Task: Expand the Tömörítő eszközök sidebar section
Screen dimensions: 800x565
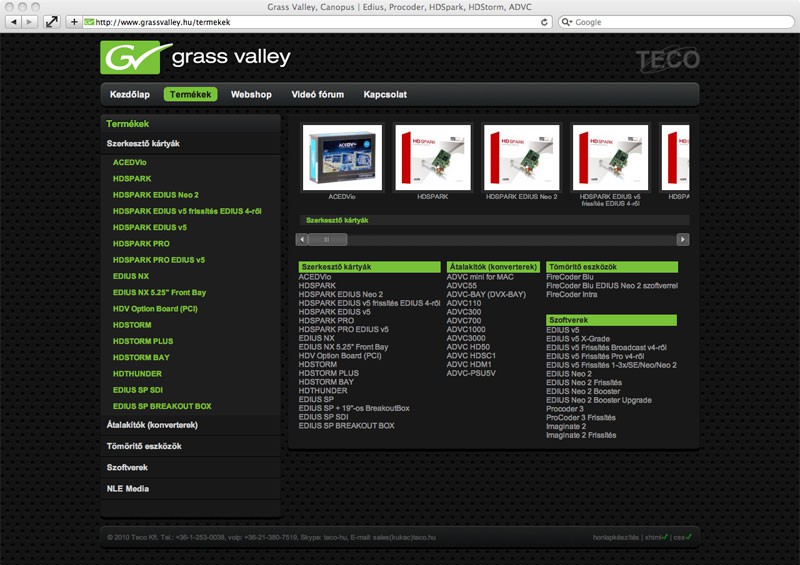Action: 144,446
